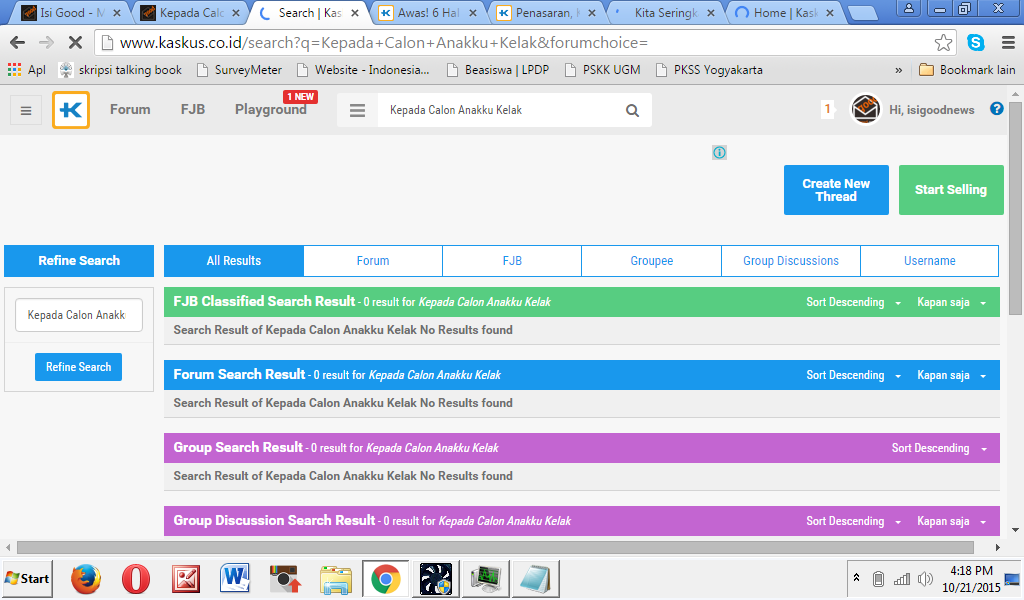Open the system monitor taskbar icon

coord(485,579)
